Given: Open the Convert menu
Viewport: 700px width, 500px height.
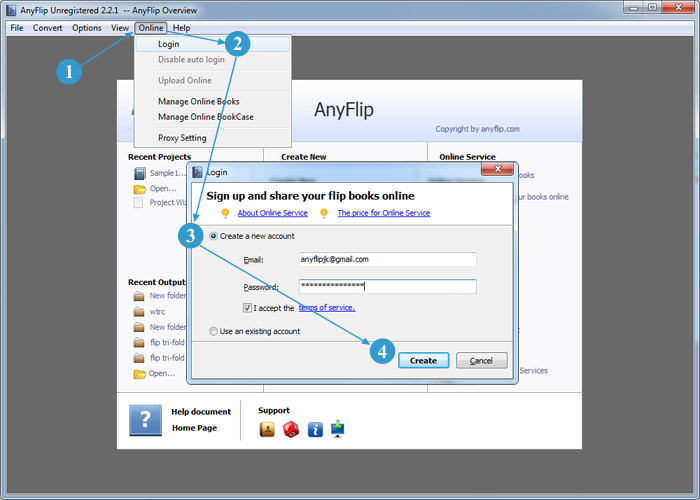Looking at the screenshot, I should click(47, 28).
